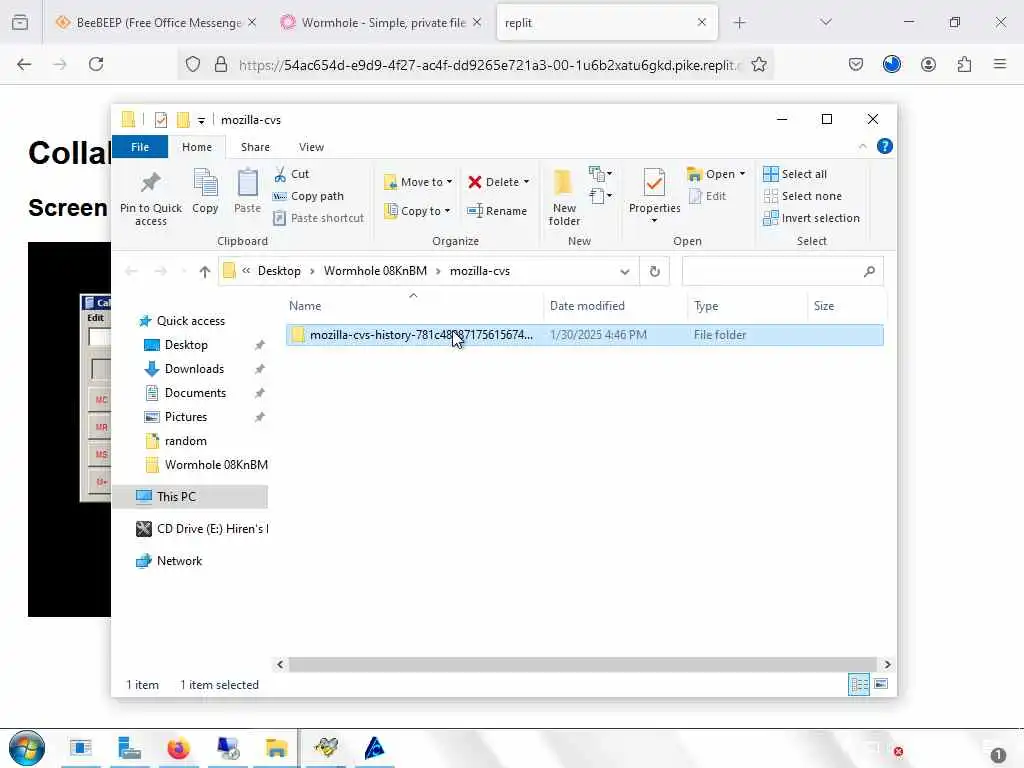The width and height of the screenshot is (1024, 768).
Task: Open the Firefox application menu
Action: pos(1000,64)
